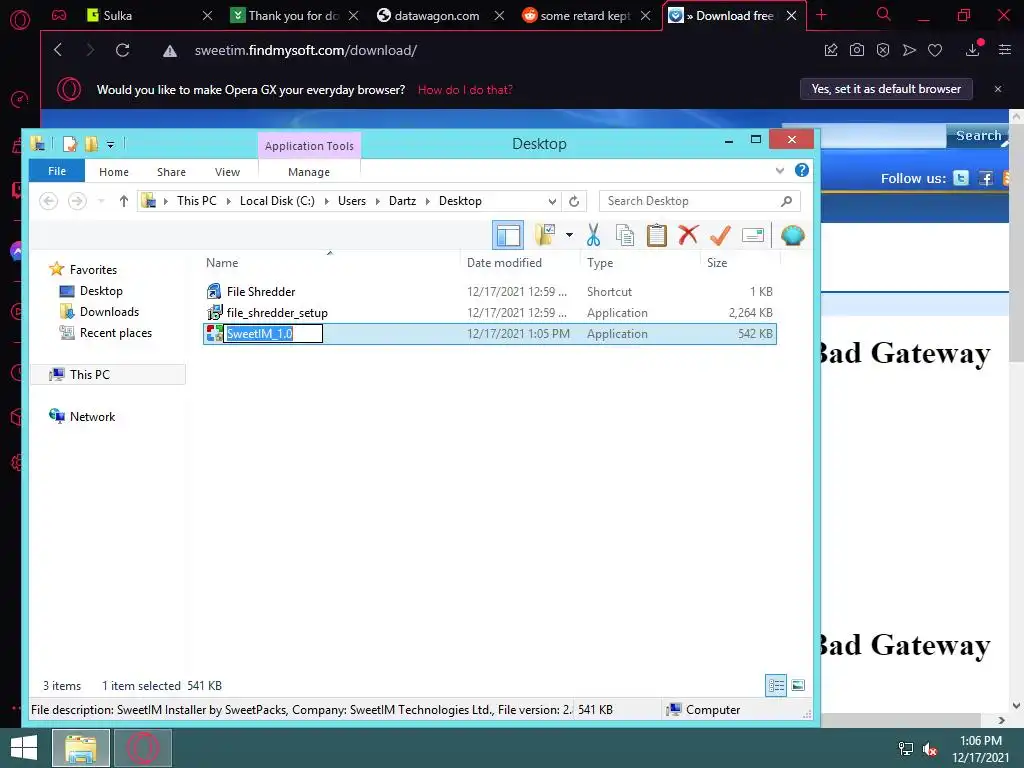
Task: Open the View ribbon tab
Action: pos(227,172)
